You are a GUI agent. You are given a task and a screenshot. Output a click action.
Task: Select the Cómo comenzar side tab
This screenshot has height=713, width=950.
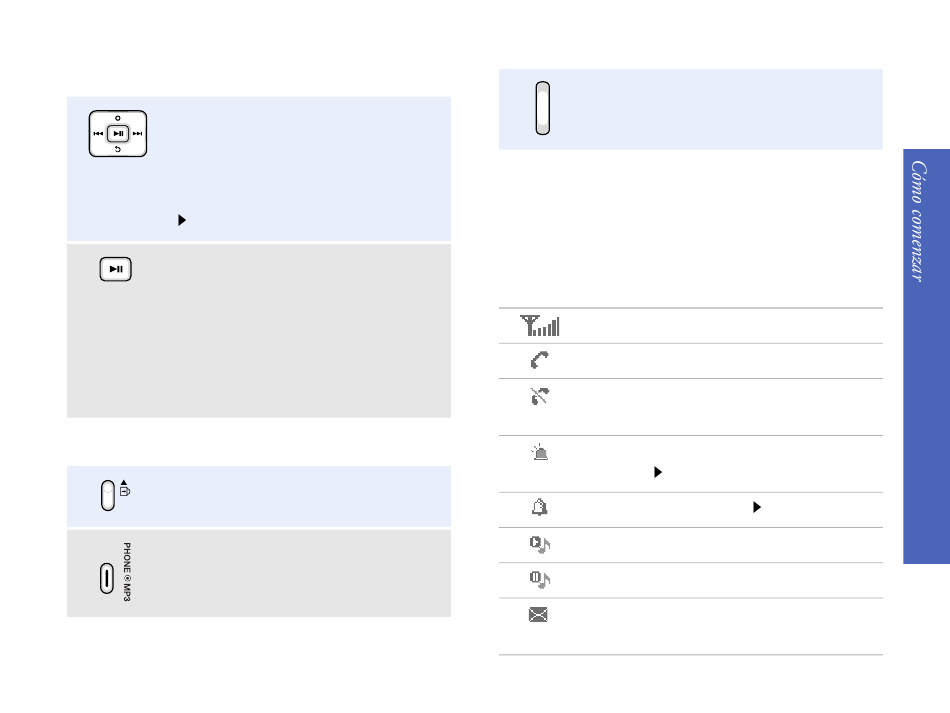coord(926,356)
